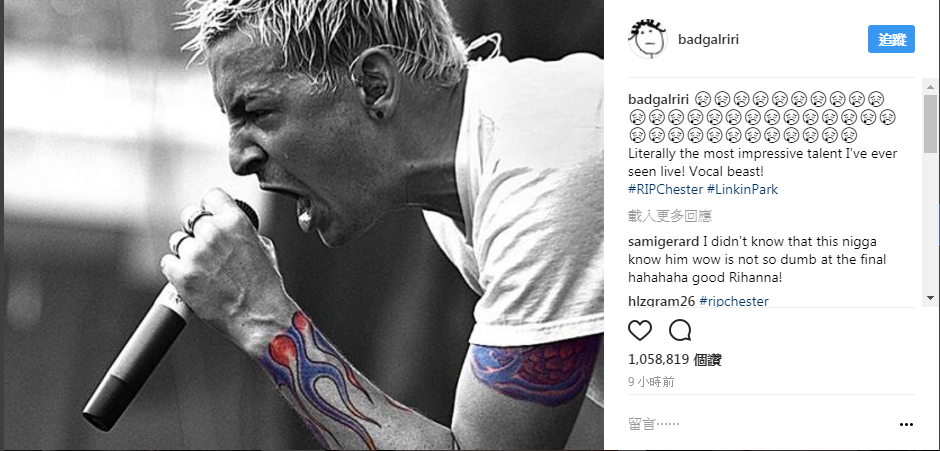Open the #RIPChester hashtag
The image size is (940, 451).
point(665,190)
